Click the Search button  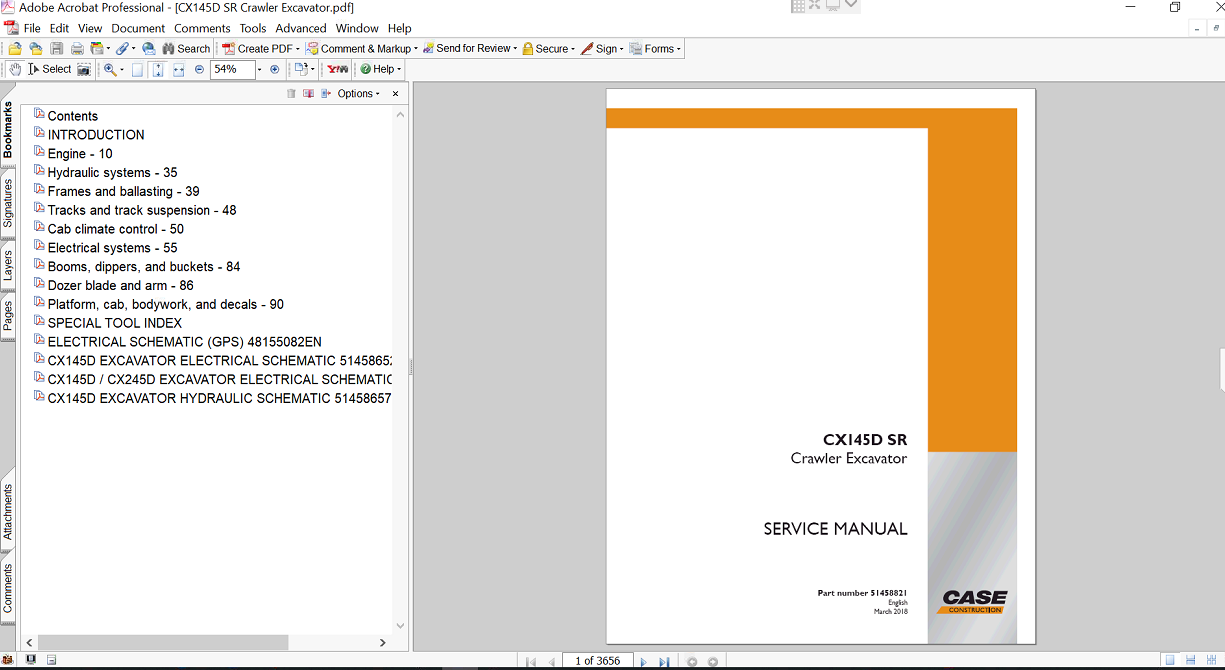tap(184, 48)
